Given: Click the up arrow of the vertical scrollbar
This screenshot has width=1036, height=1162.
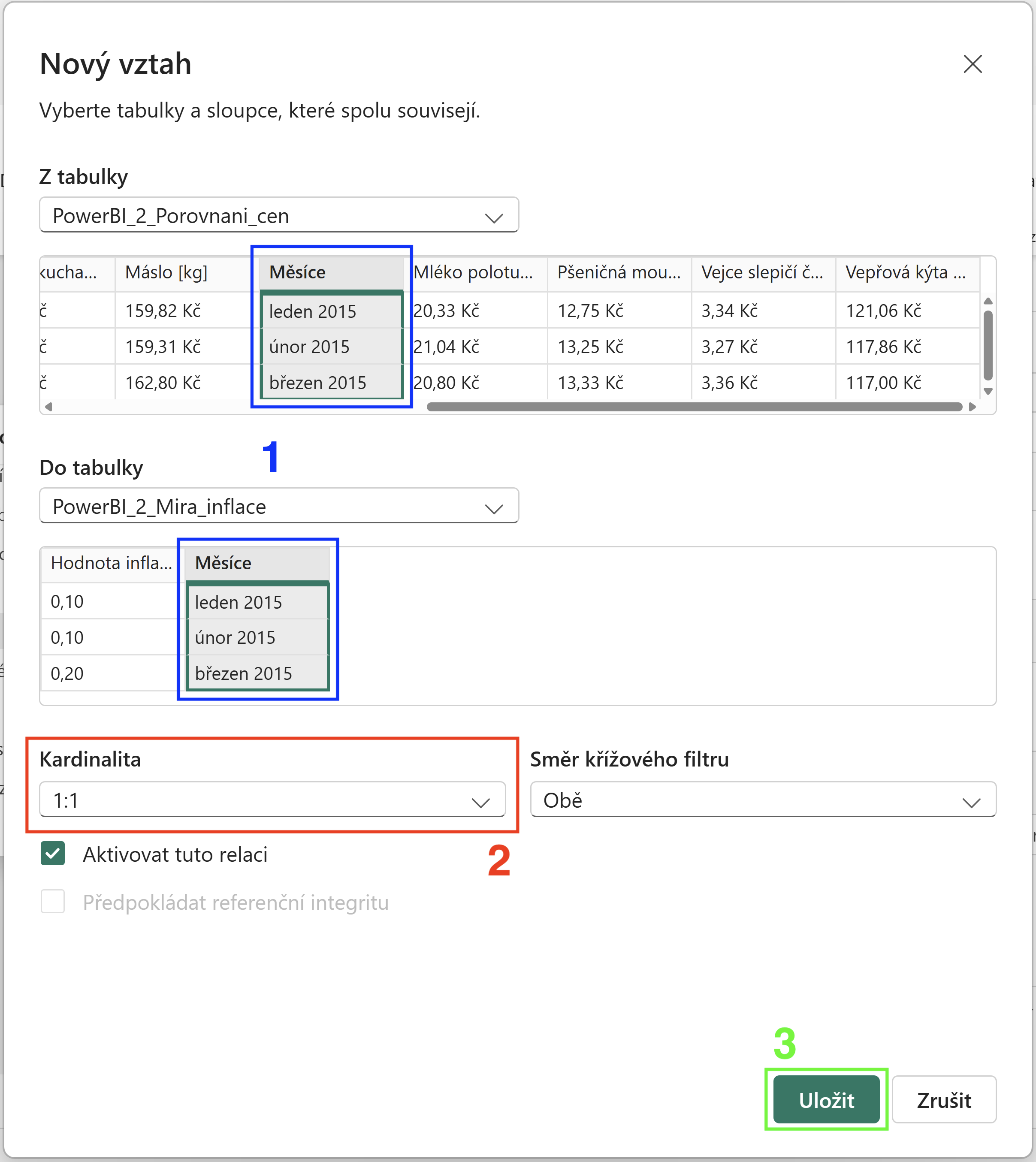Looking at the screenshot, I should coord(988,301).
